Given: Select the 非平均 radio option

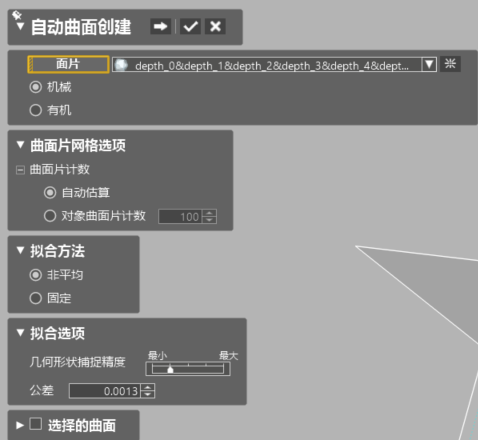Looking at the screenshot, I should (x=36, y=275).
